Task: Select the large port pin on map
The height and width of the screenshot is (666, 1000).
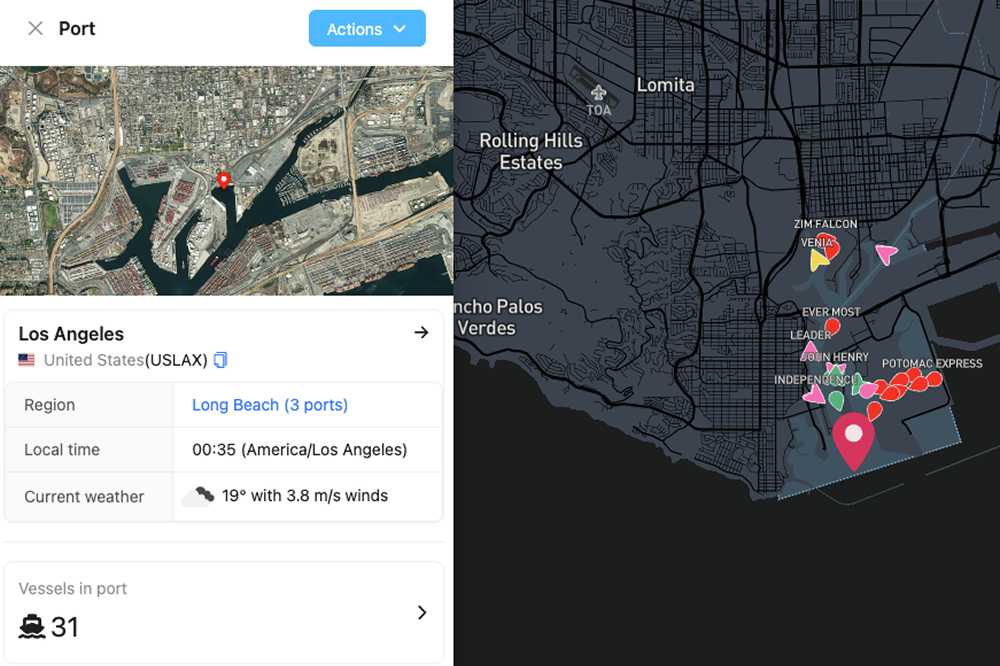Action: point(853,439)
